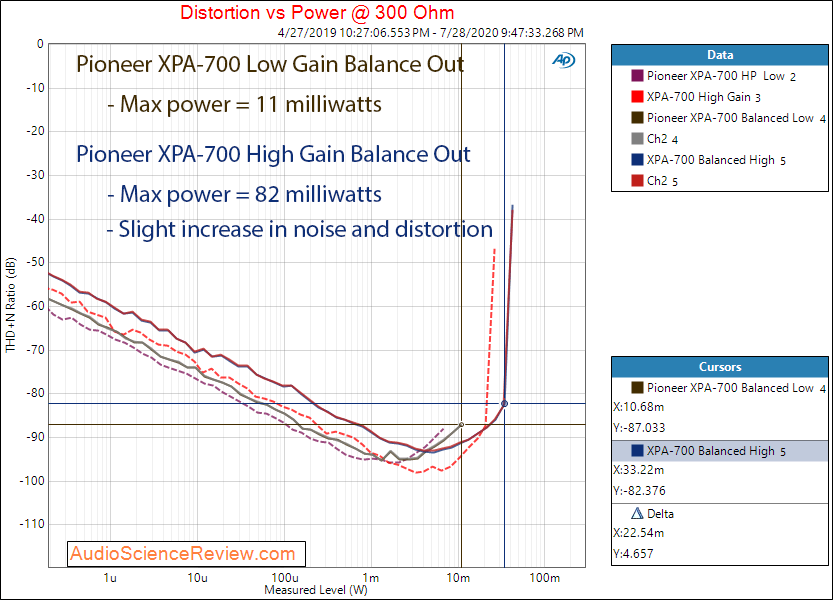Click the '-110' y-axis tick label
Image resolution: width=833 pixels, height=600 pixels.
coord(32,524)
